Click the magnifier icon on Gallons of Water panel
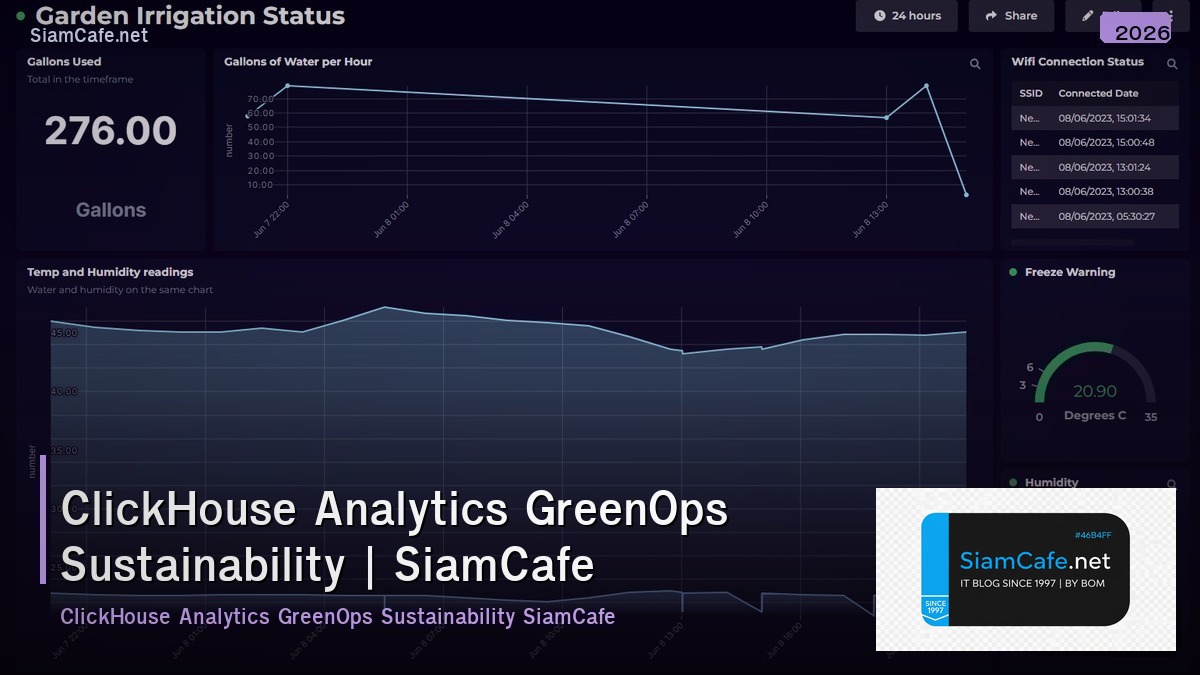Viewport: 1200px width, 675px height. click(975, 64)
